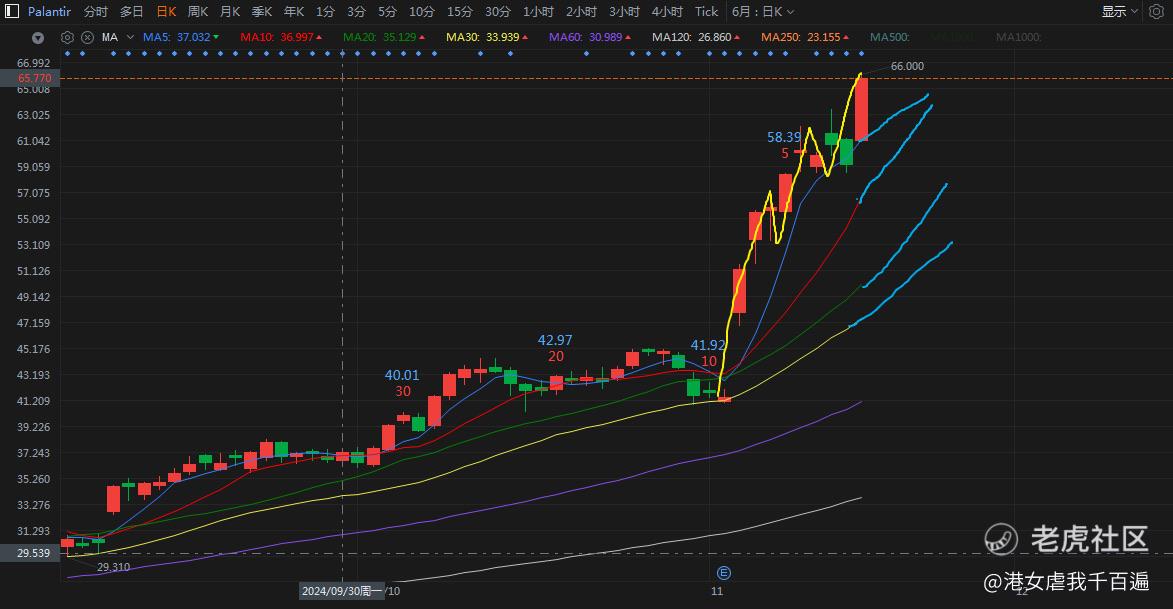Click the 29.310 low price label
Image resolution: width=1173 pixels, height=609 pixels.
114,567
